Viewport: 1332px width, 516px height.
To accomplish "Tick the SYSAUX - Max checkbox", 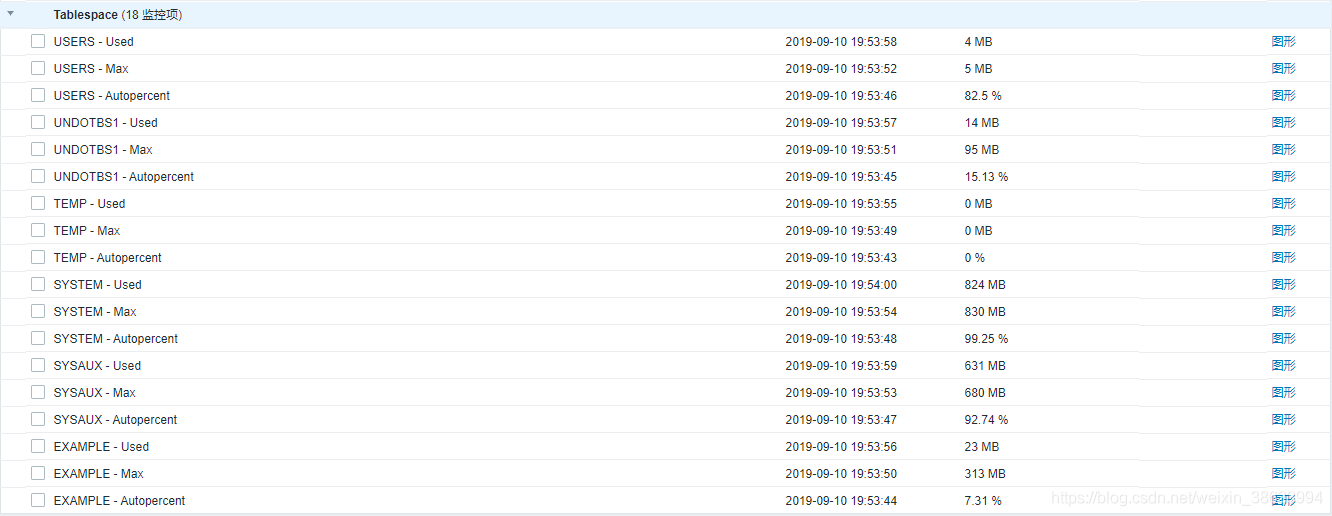I will coord(38,393).
